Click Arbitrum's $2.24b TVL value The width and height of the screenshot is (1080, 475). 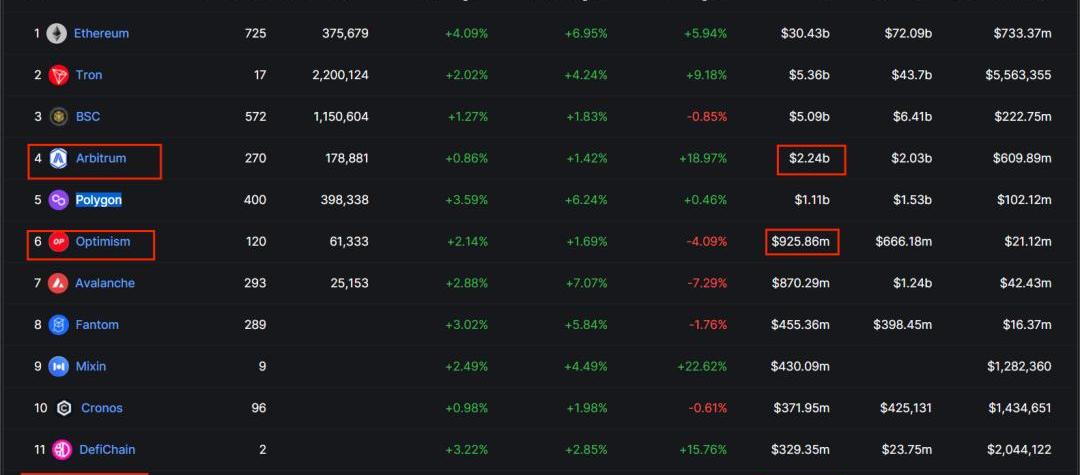click(809, 158)
